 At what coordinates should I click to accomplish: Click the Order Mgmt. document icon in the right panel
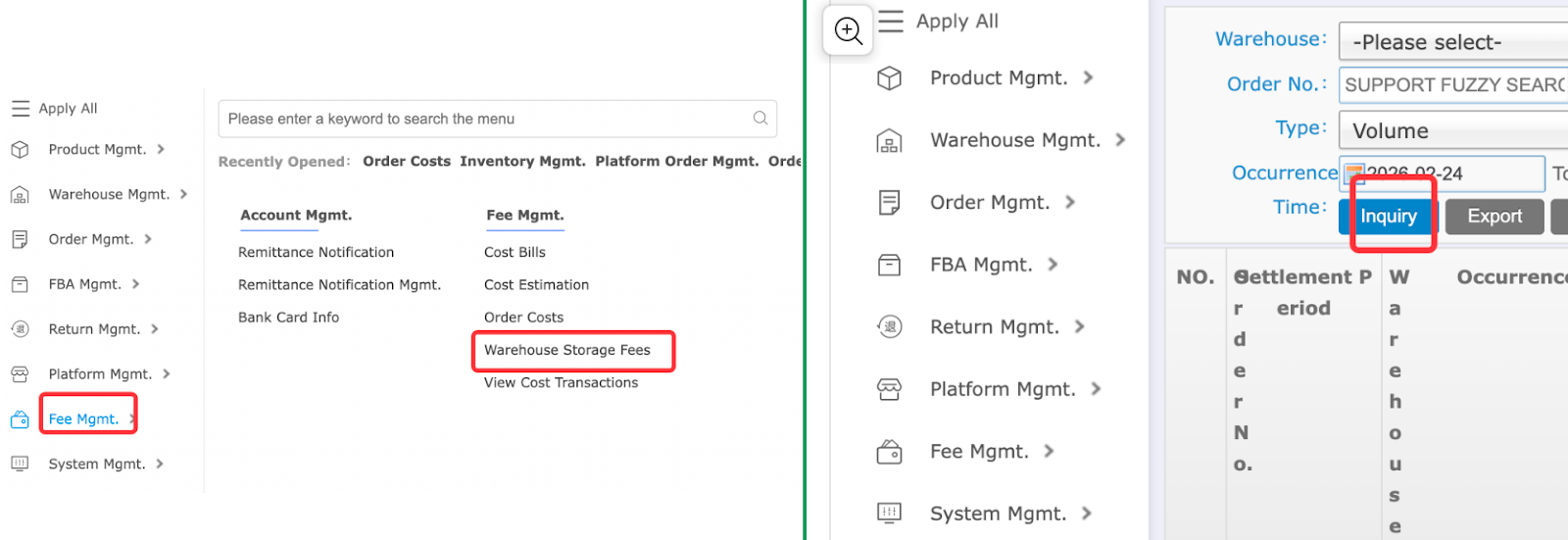point(889,203)
